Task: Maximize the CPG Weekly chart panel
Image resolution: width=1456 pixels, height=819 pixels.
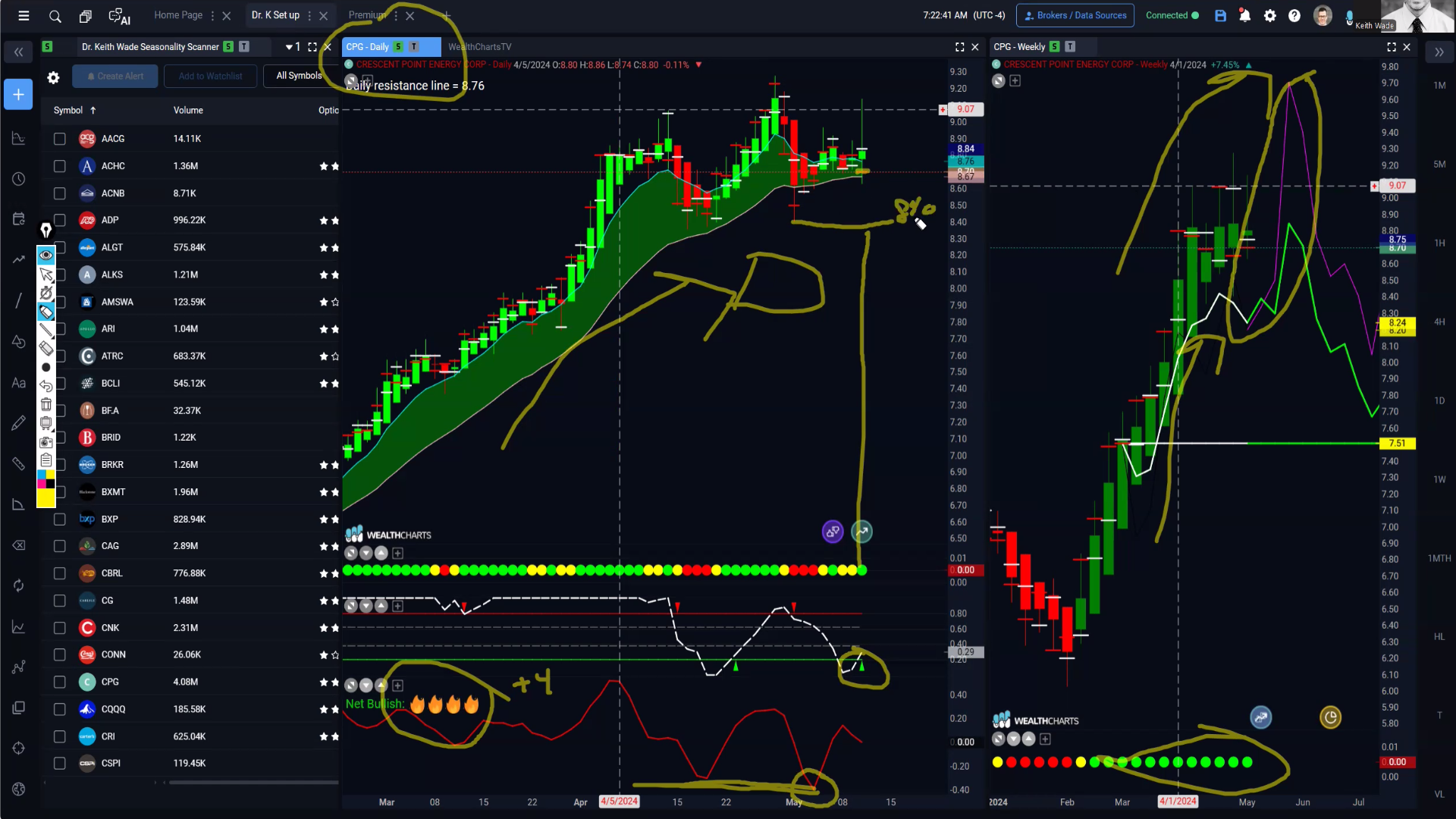Action: click(x=1391, y=47)
